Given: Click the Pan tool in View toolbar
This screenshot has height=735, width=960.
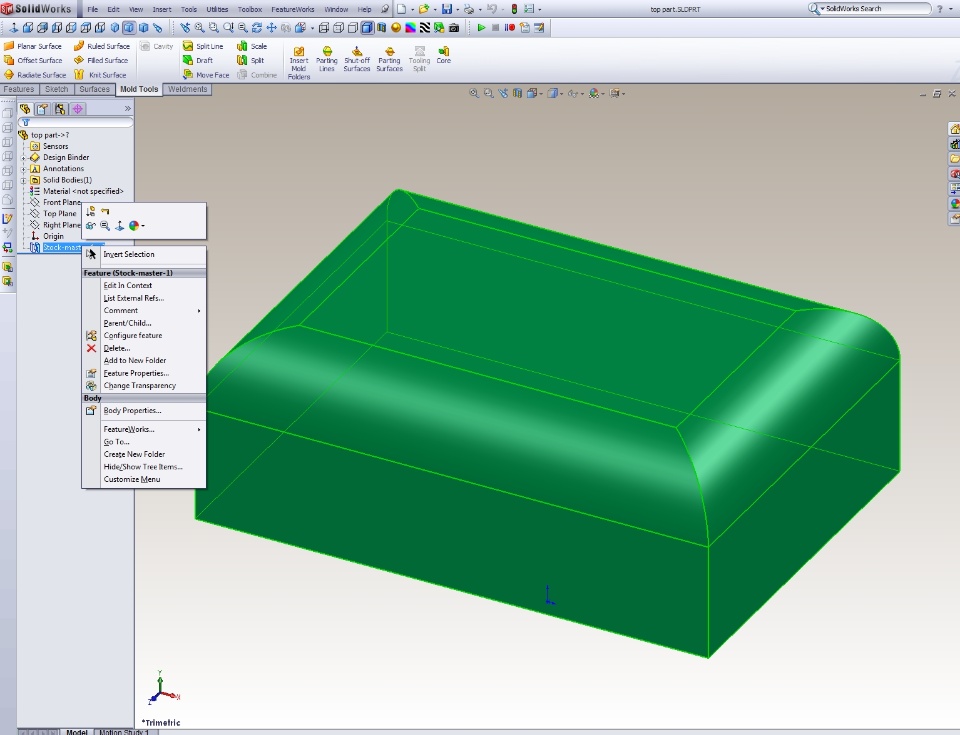Looking at the screenshot, I should pyautogui.click(x=271, y=28).
